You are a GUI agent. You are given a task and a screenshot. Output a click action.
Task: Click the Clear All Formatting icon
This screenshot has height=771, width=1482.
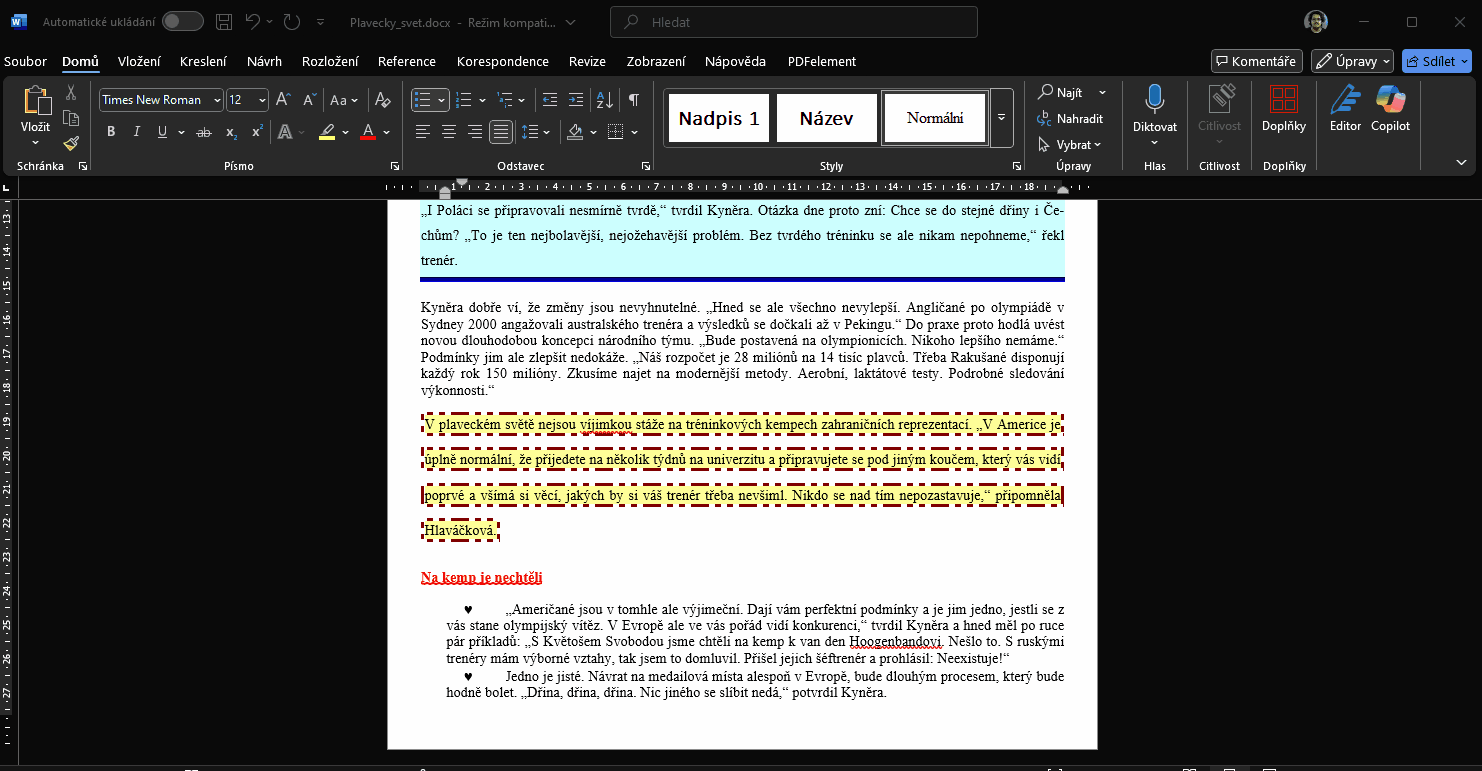tap(381, 100)
